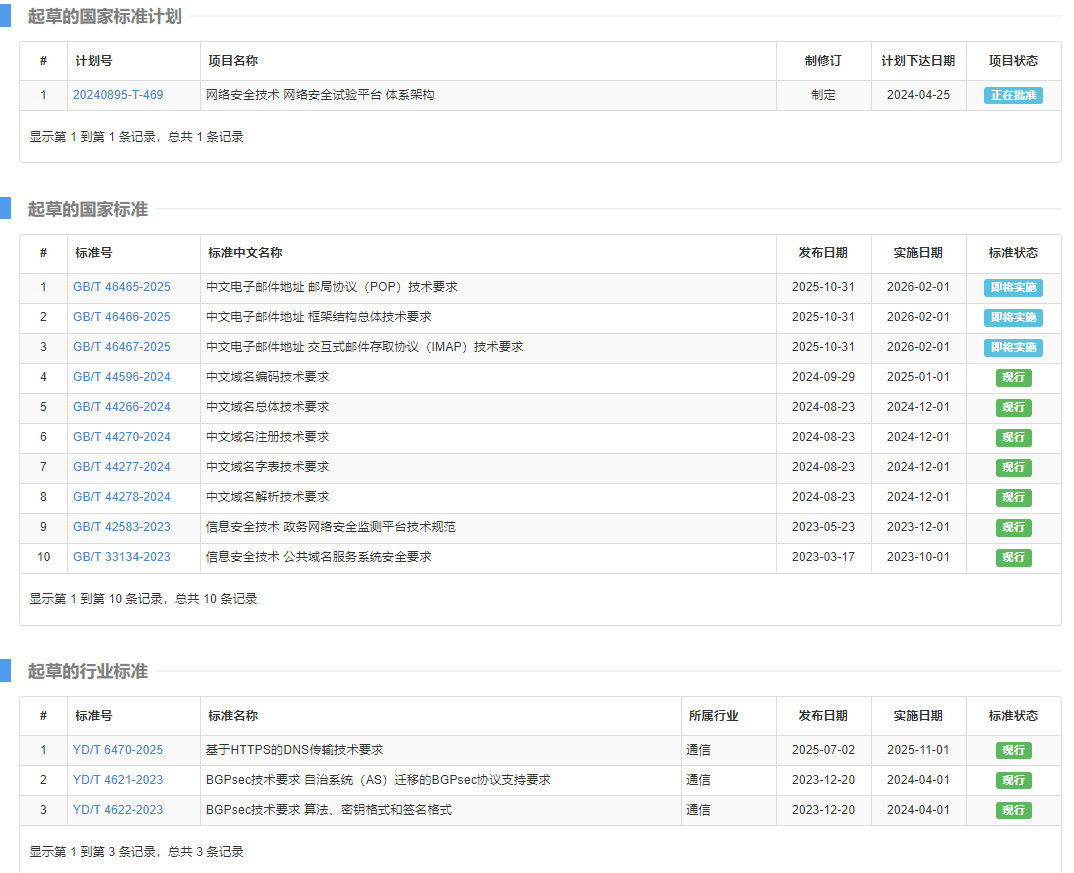Click 计划下达日期 column header
This screenshot has height=873, width=1074.
(917, 61)
